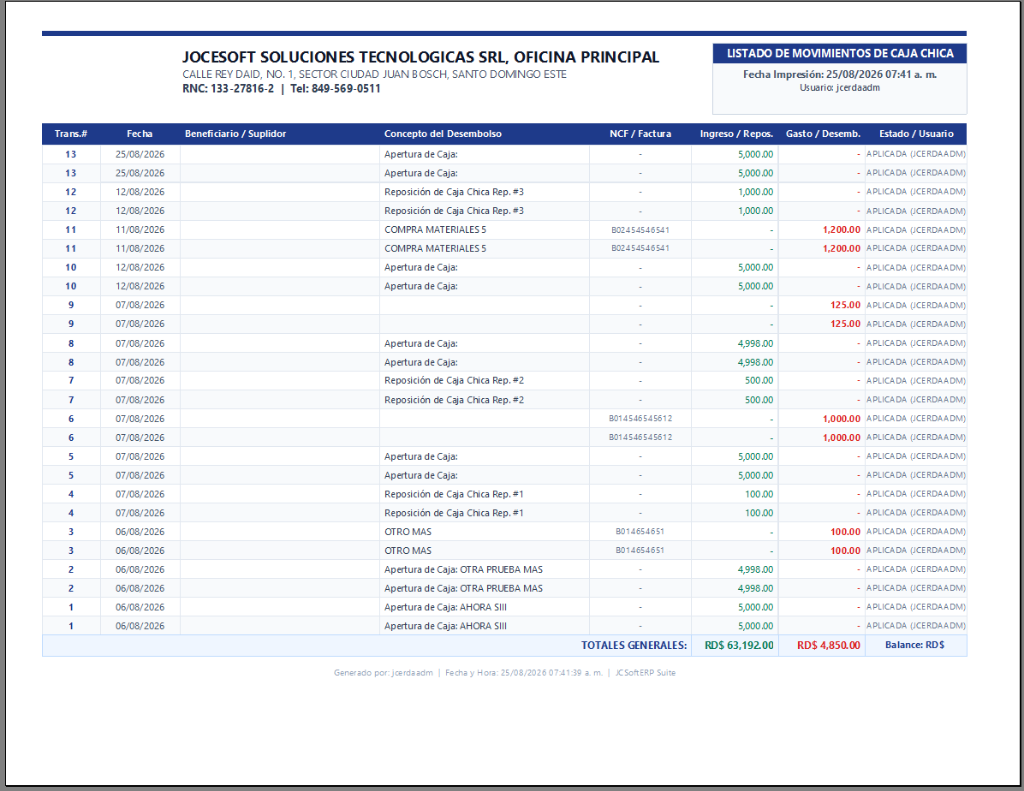Select the "NCF / Factura" column header
Screen dimensions: 1024x791
point(640,134)
